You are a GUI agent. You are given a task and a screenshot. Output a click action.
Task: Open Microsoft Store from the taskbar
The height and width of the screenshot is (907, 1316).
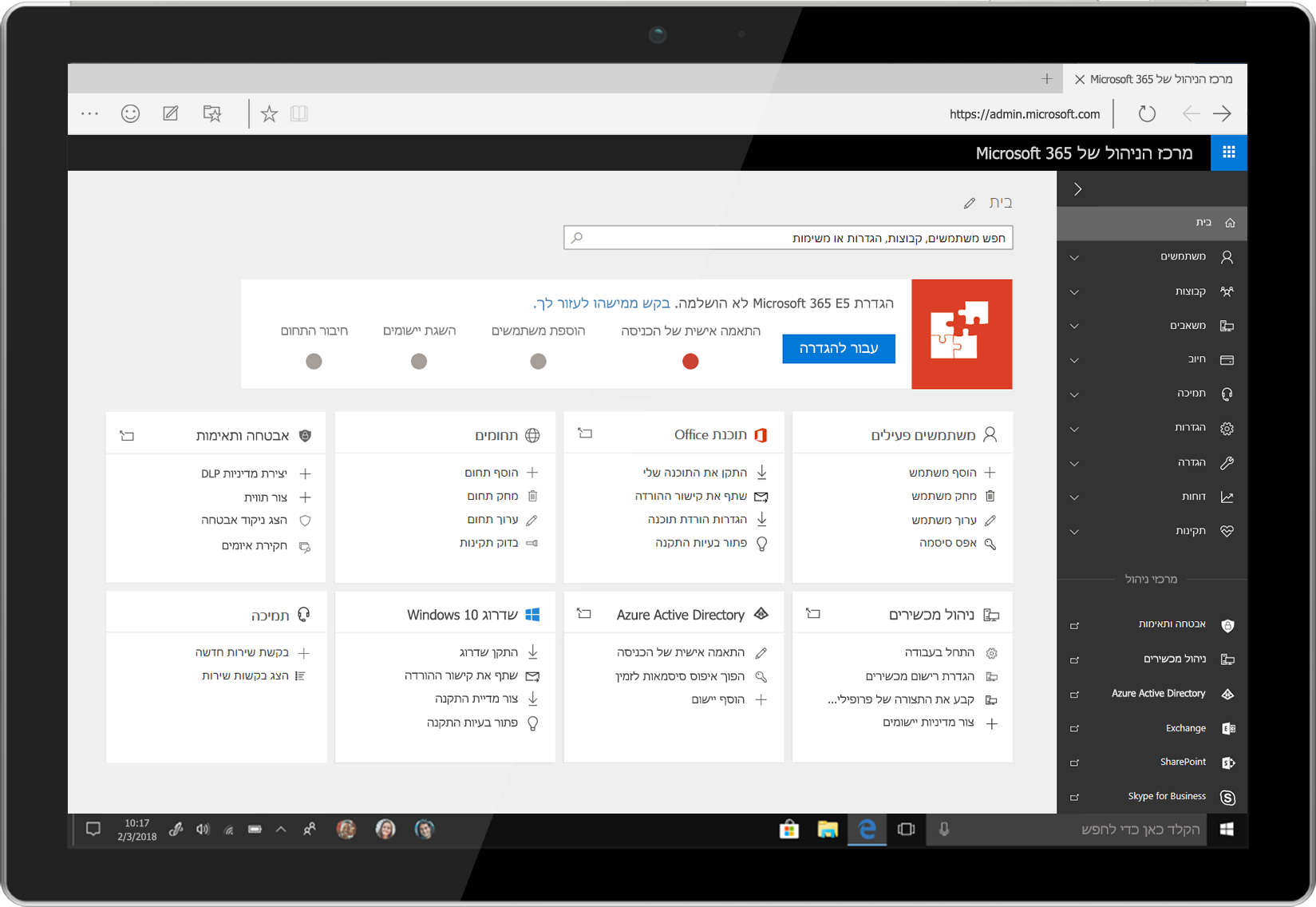[789, 830]
